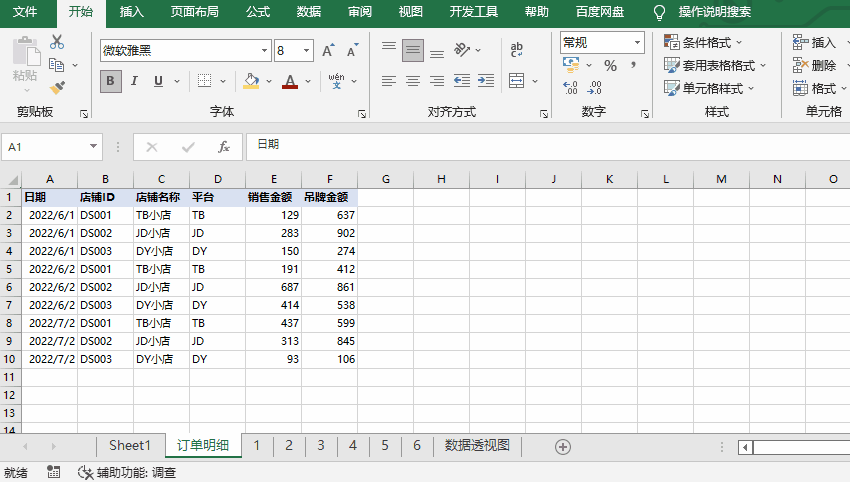The height and width of the screenshot is (482, 850).
Task: Click macro record icon in status bar
Action: (x=53, y=472)
